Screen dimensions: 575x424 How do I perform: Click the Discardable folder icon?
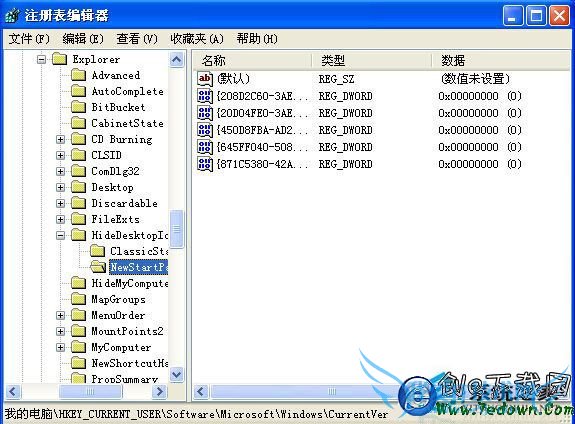[78, 203]
